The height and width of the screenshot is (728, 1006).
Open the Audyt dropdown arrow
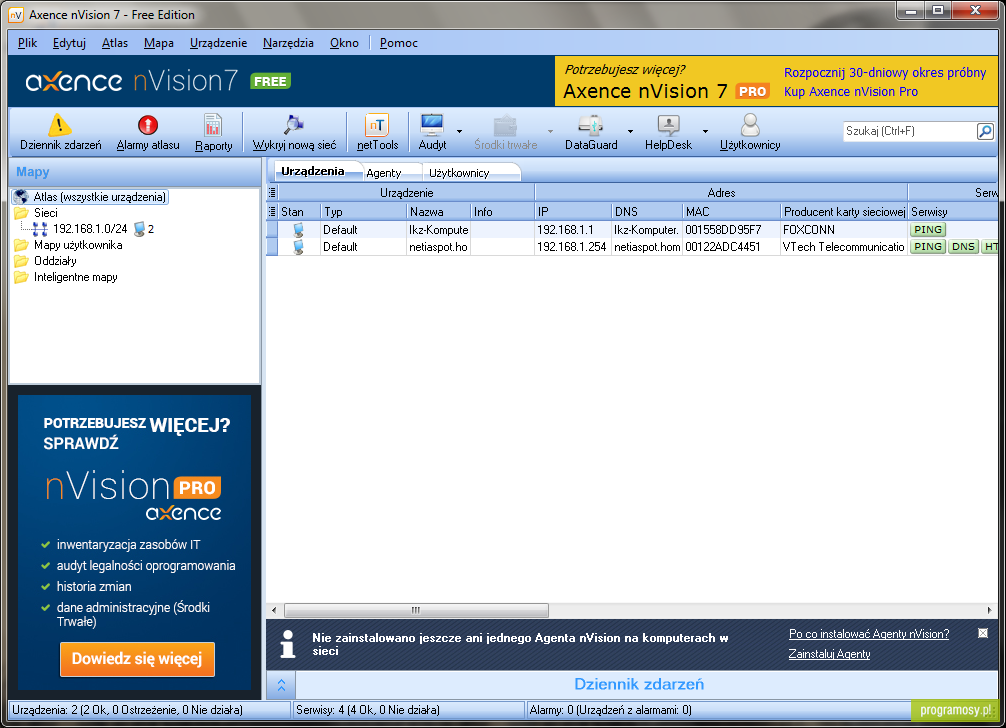[459, 131]
